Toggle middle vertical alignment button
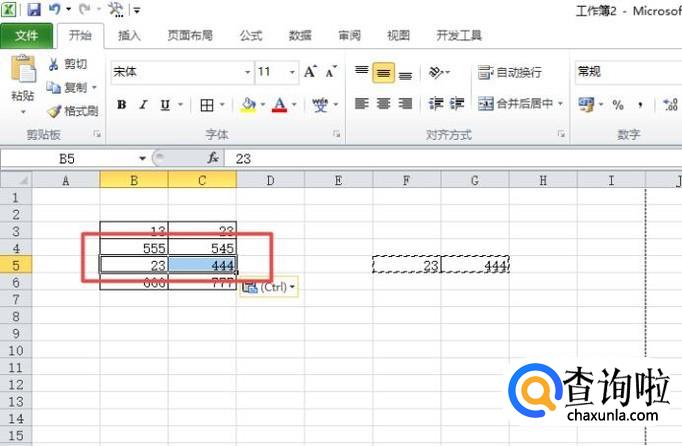The image size is (682, 446). 383,73
